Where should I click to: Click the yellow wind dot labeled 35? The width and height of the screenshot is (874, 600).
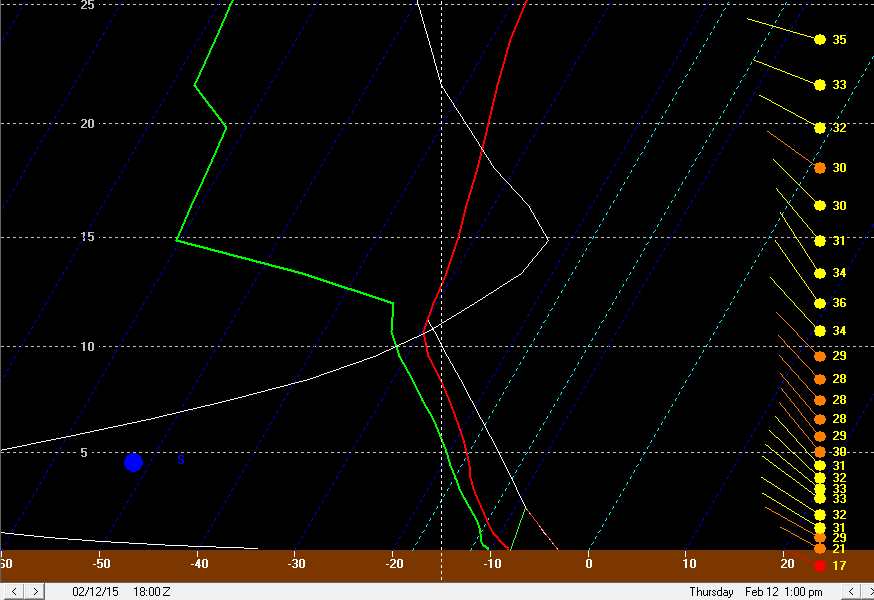(820, 40)
